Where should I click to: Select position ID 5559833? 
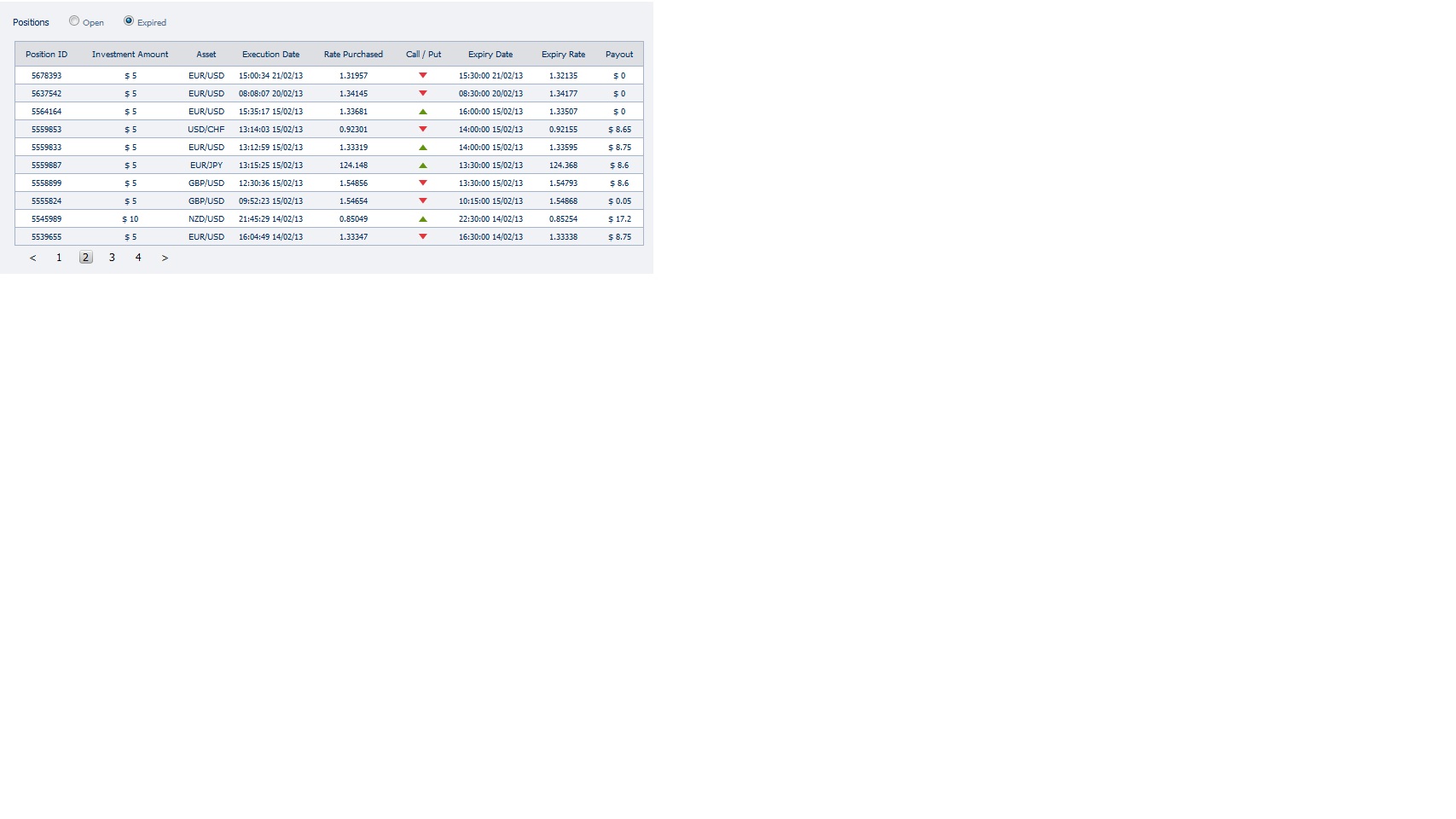[x=46, y=148]
